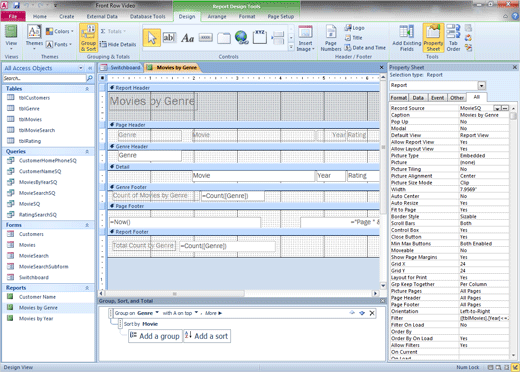520x372 pixels.
Task: Choose the Hyperlink globe control tool
Action: [x=242, y=37]
